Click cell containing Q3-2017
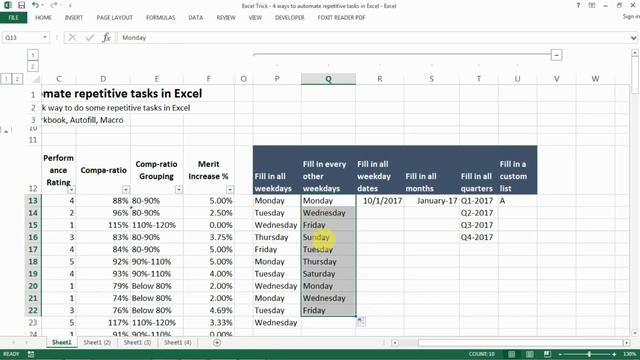The image size is (640, 360). click(478, 225)
